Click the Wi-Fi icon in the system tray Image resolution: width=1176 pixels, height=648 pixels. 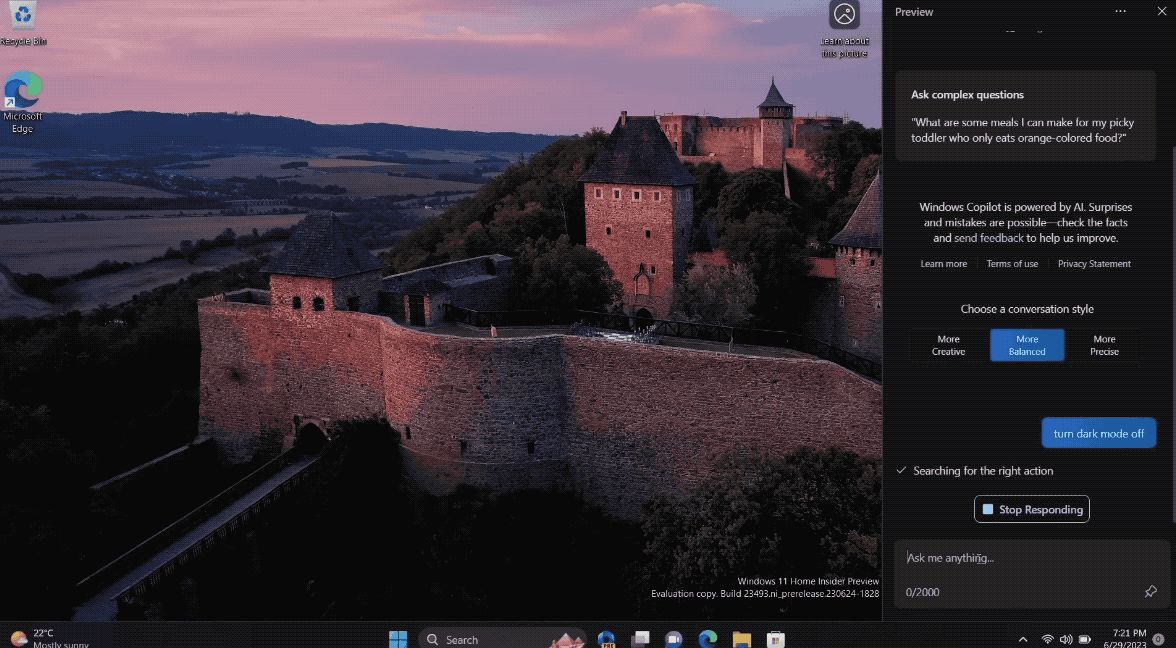point(1048,638)
